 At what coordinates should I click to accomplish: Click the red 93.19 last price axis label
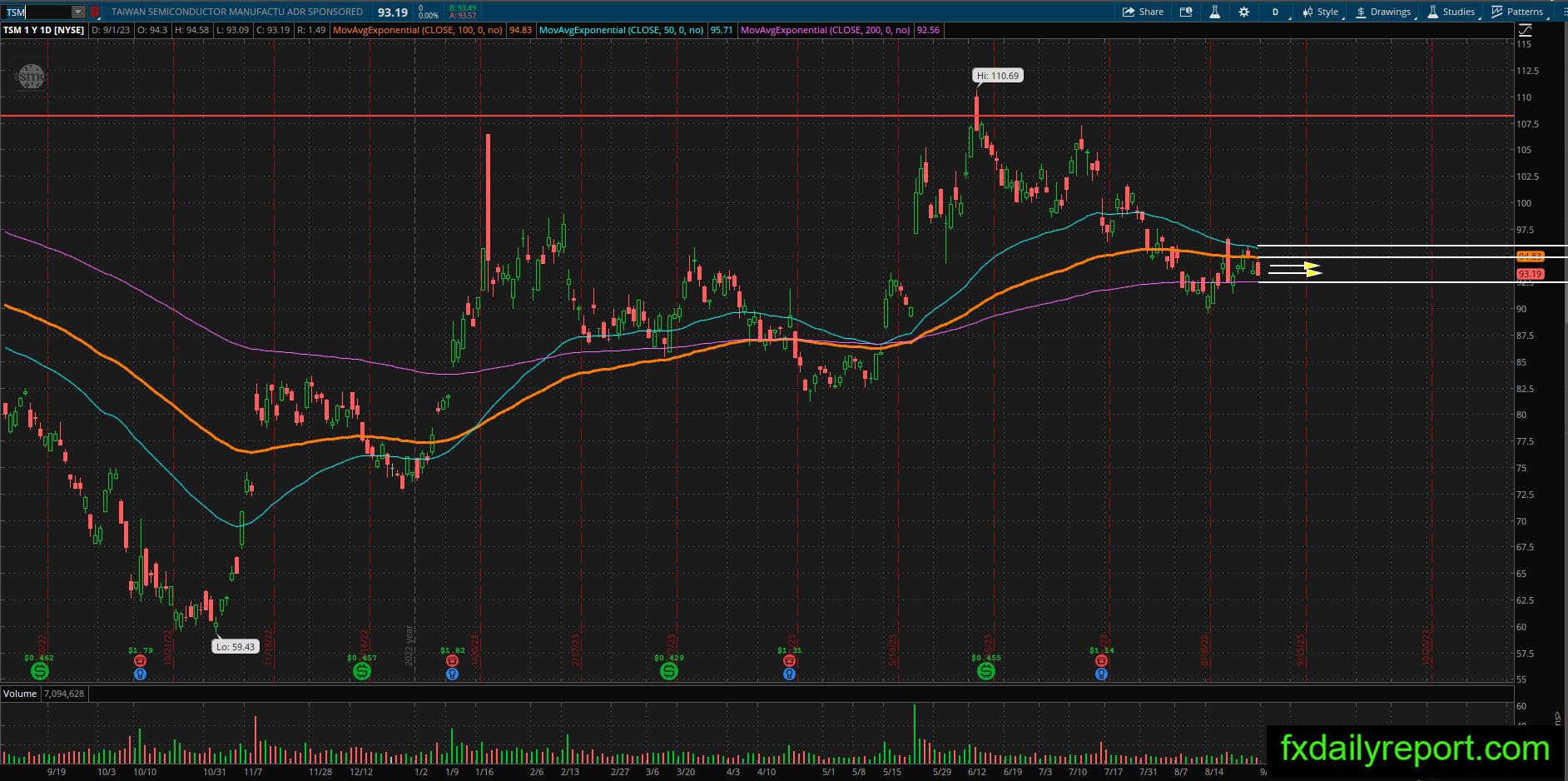[1530, 274]
